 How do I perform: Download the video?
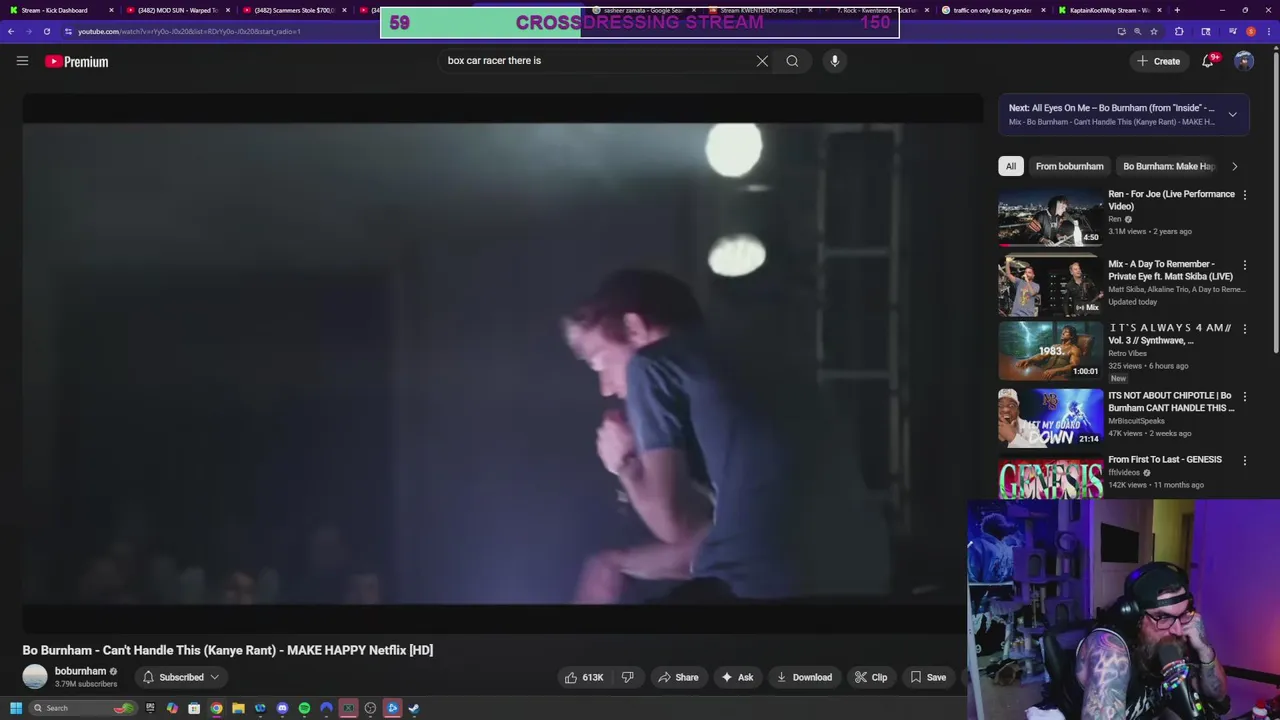click(804, 677)
